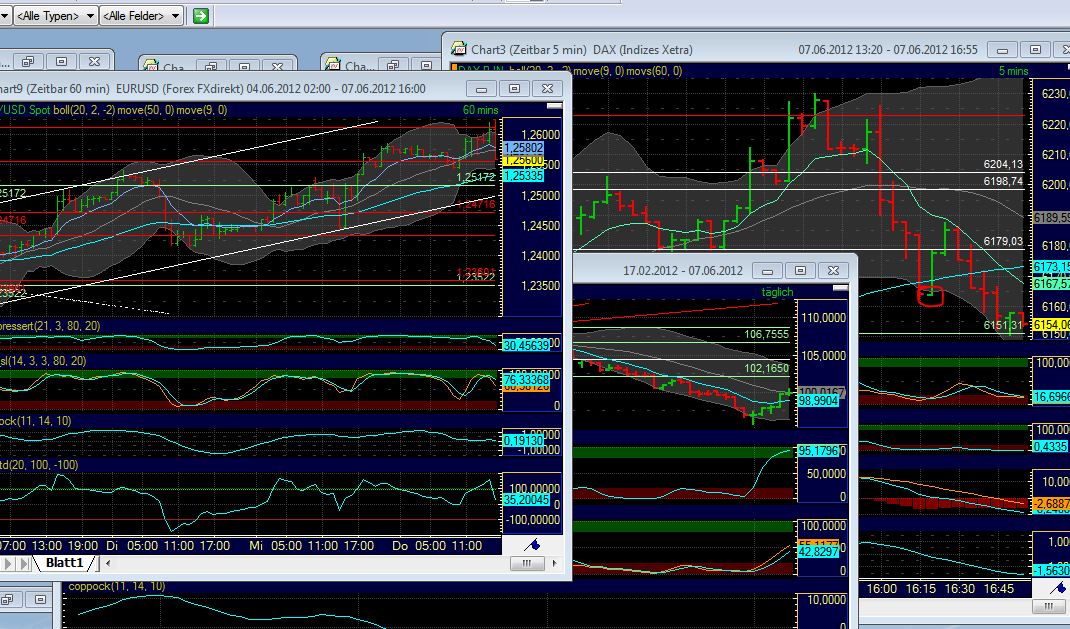1070x629 pixels.
Task: Select the Chart3 candlestick chart icon
Action: click(458, 48)
